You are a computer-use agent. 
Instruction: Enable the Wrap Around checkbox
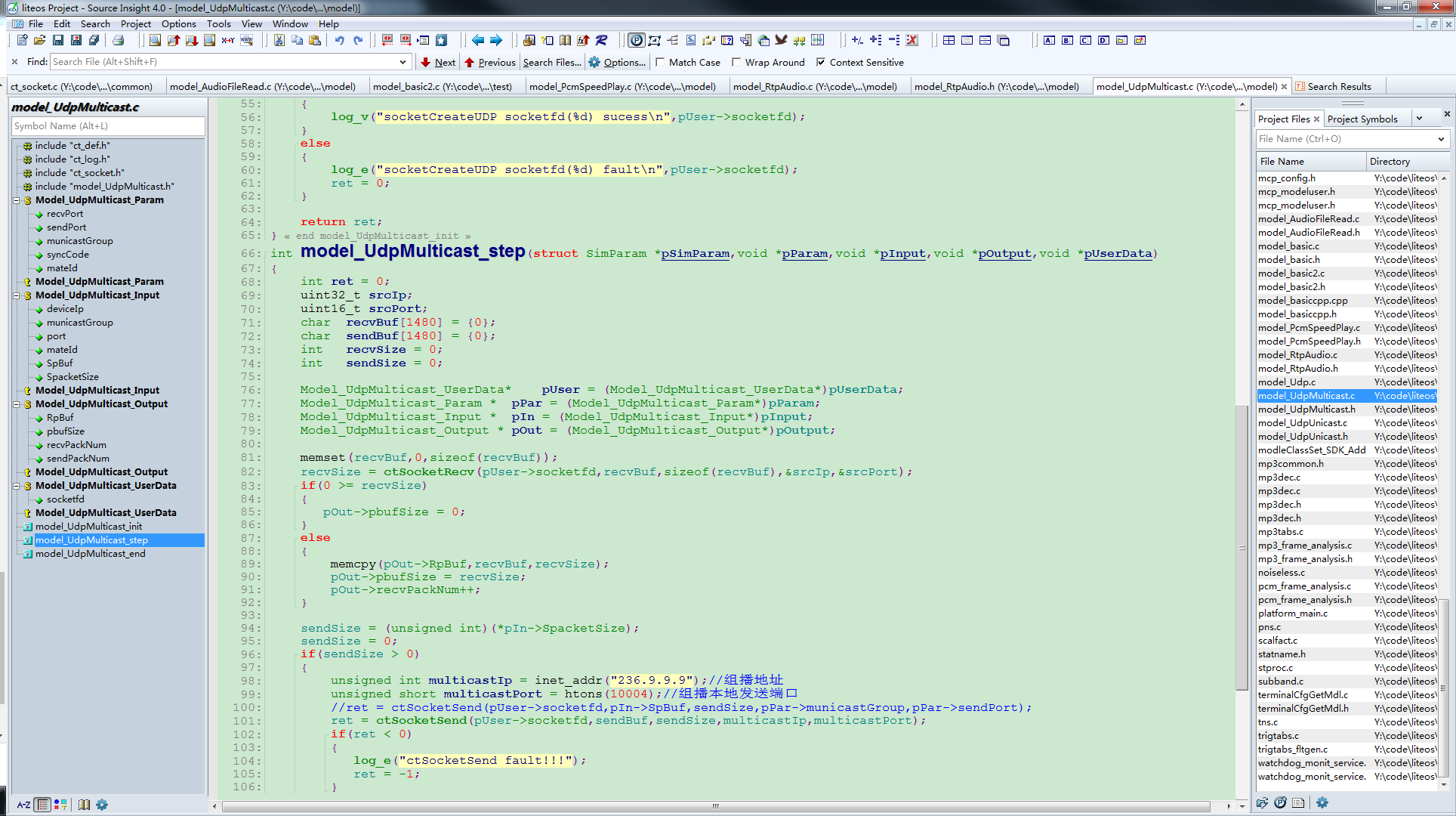pyautogui.click(x=736, y=63)
